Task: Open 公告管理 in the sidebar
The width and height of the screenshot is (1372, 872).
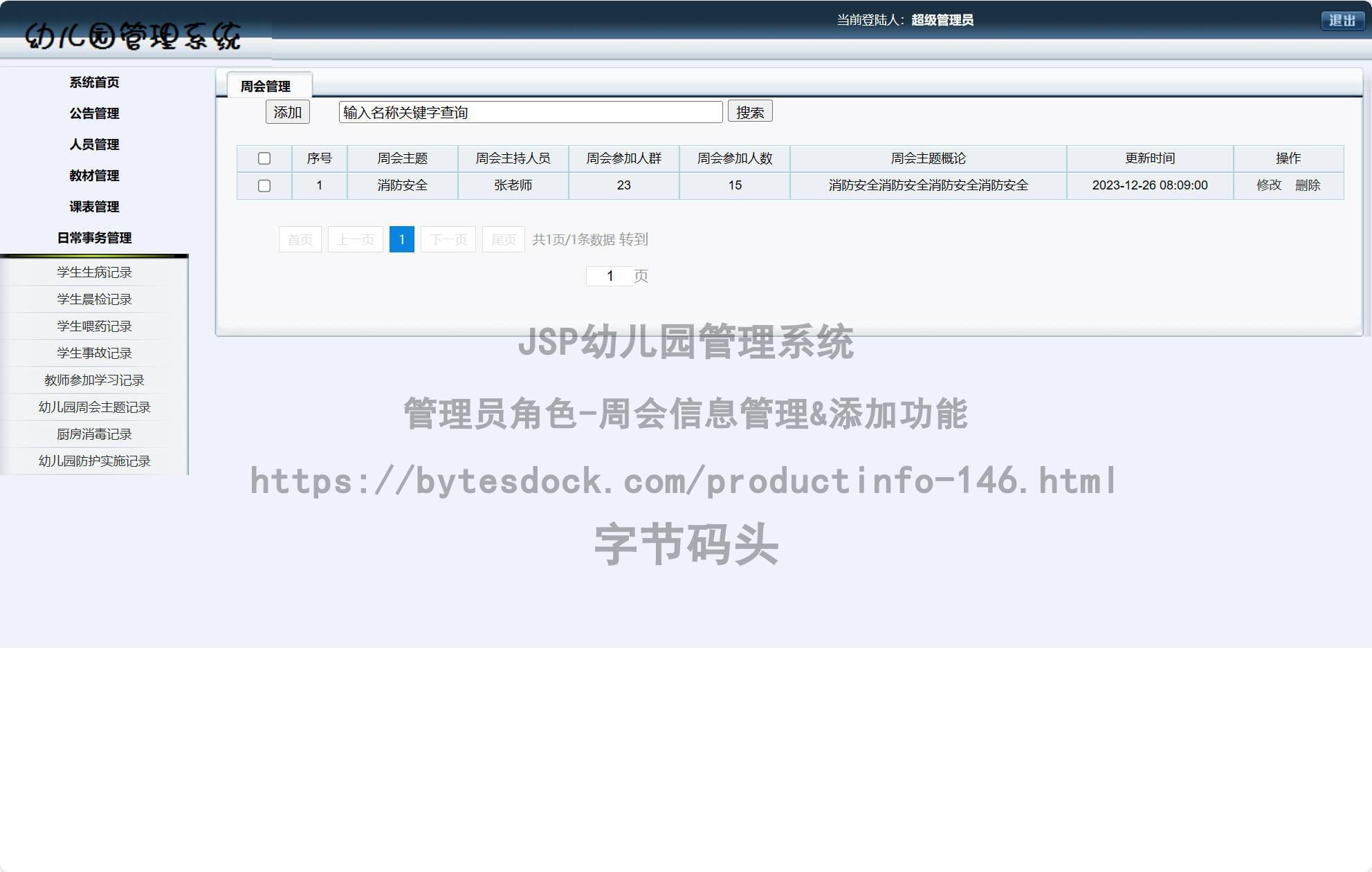Action: pyautogui.click(x=93, y=113)
